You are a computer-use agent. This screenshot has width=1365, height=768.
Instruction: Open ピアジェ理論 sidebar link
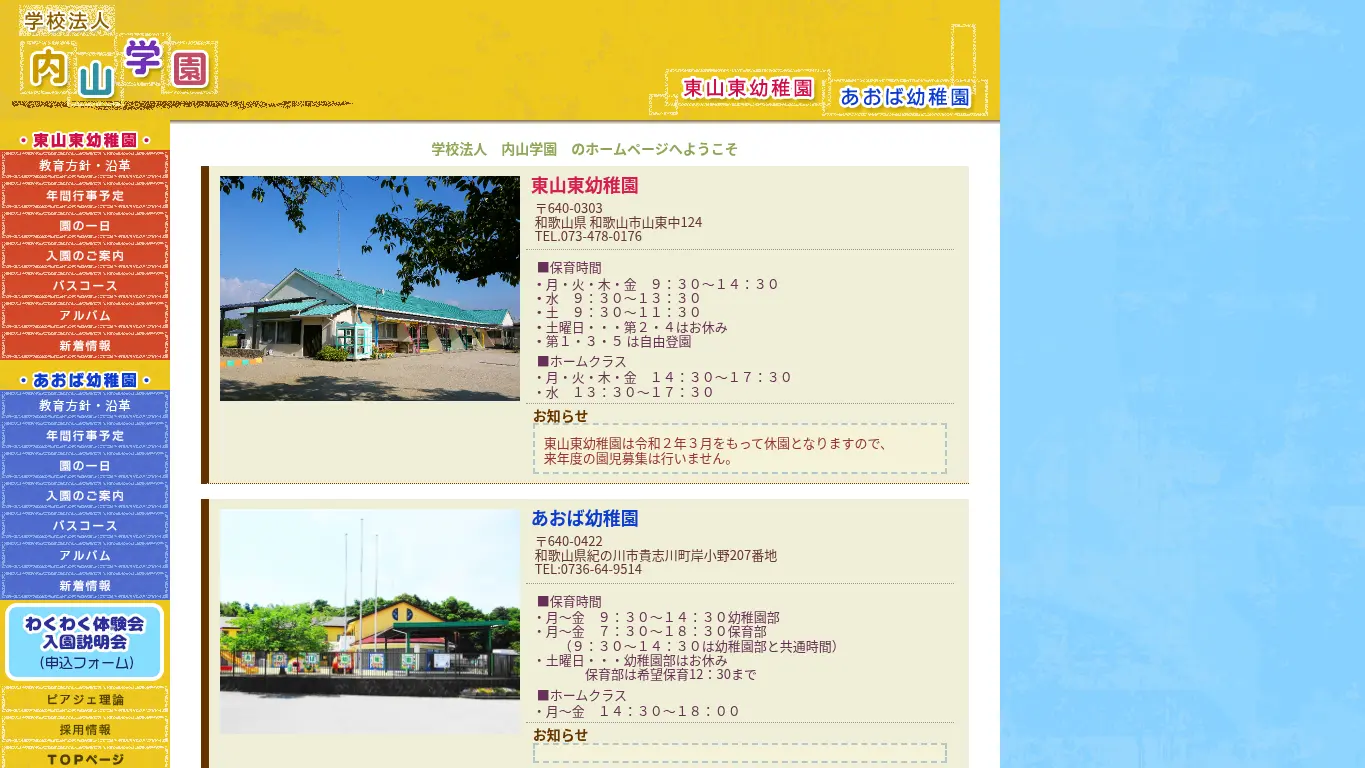coord(85,700)
